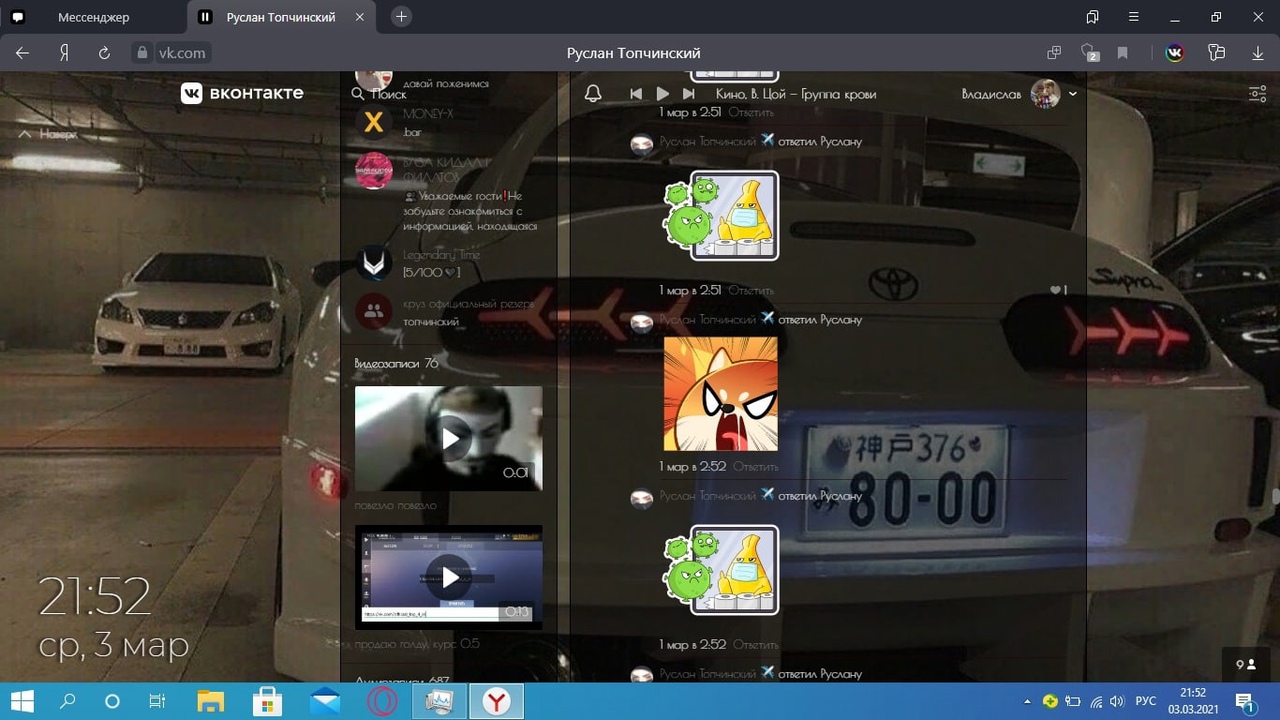Play the Kino track in VK player
1280x720 pixels.
click(662, 93)
